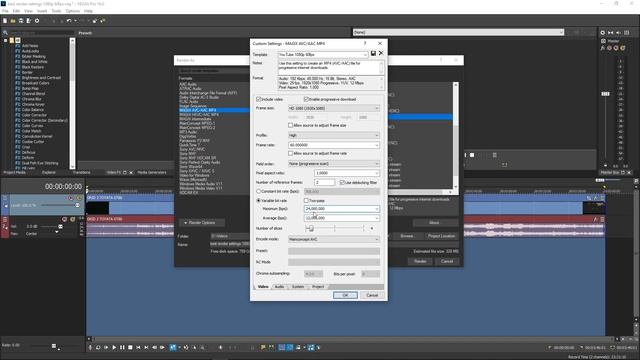Stop playback with the square Stop button
The height and width of the screenshot is (360, 640).
pyautogui.click(x=130, y=347)
